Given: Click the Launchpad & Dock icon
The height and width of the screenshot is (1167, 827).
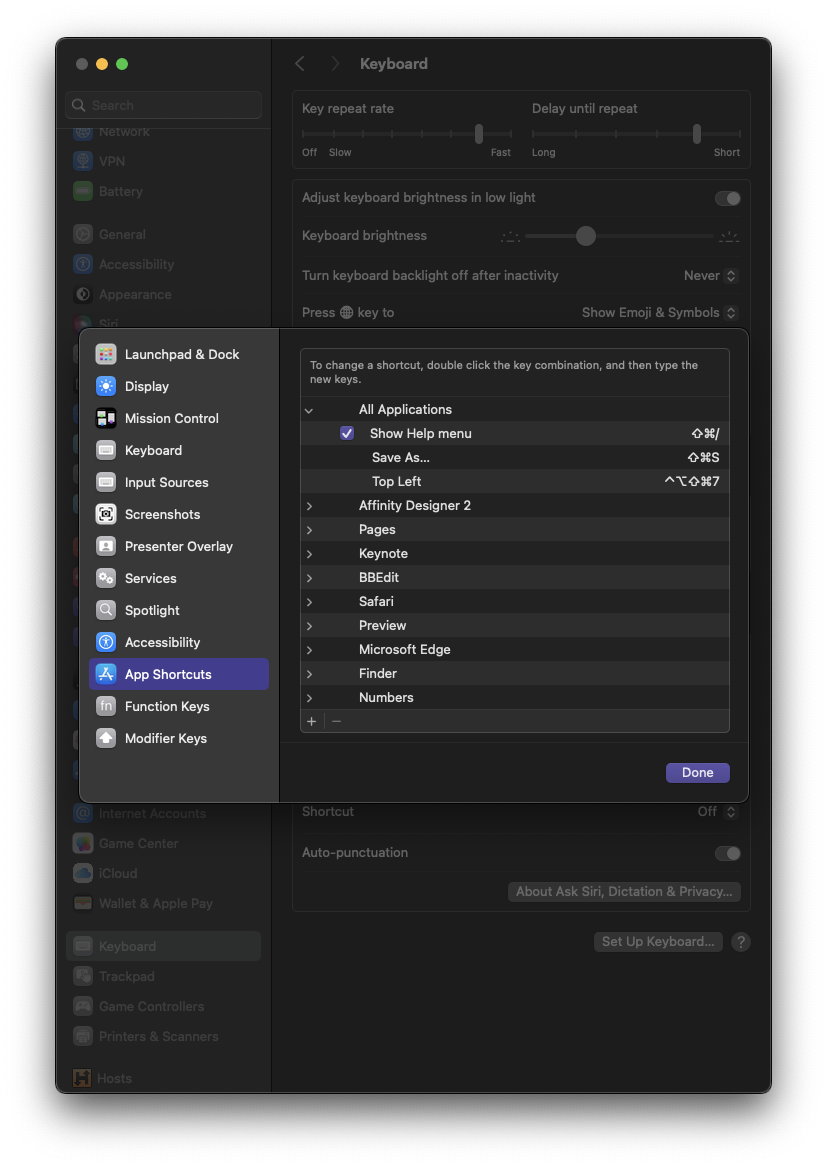Looking at the screenshot, I should pyautogui.click(x=106, y=354).
